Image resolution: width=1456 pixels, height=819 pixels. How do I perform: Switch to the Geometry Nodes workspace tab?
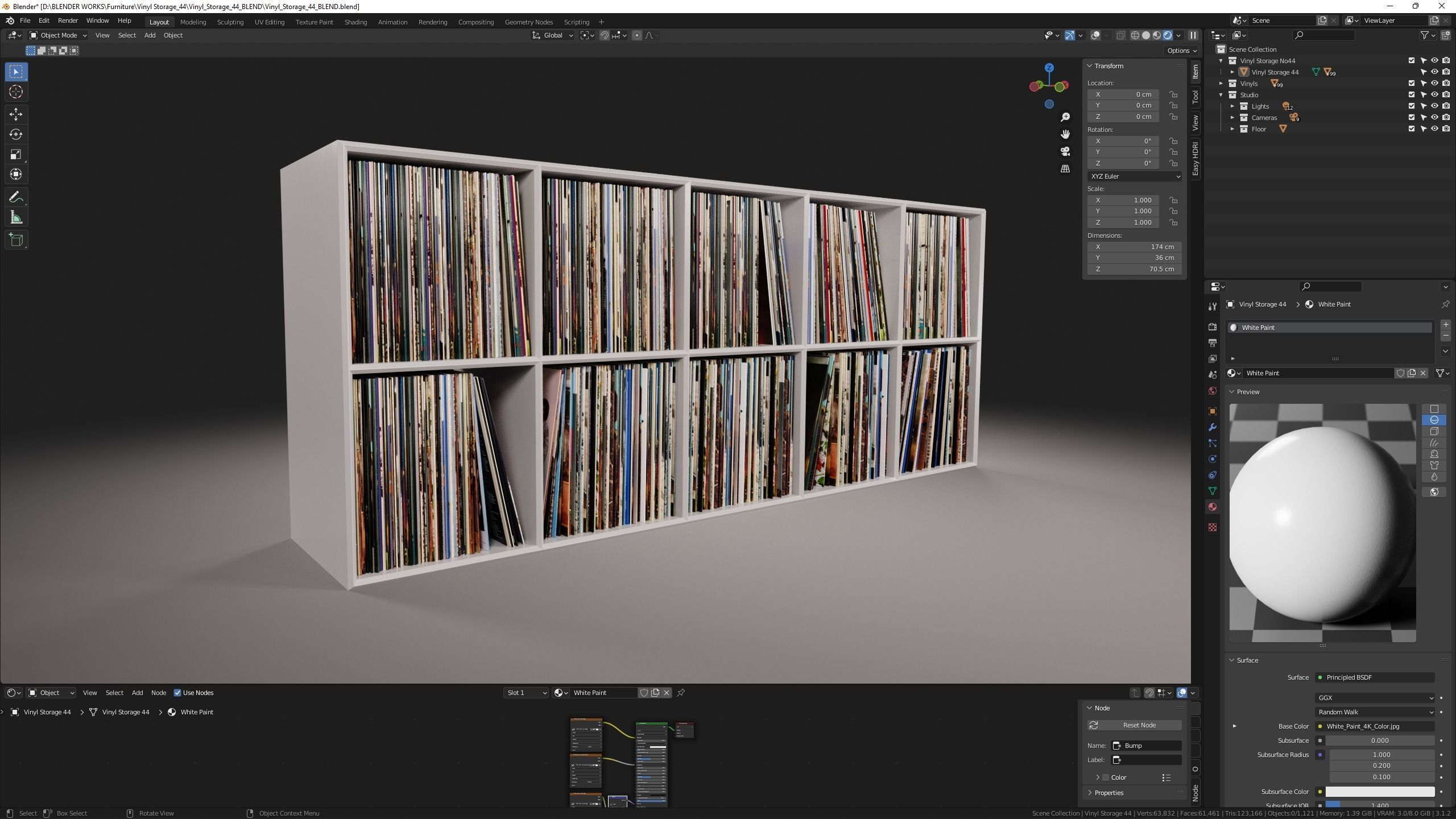point(528,22)
